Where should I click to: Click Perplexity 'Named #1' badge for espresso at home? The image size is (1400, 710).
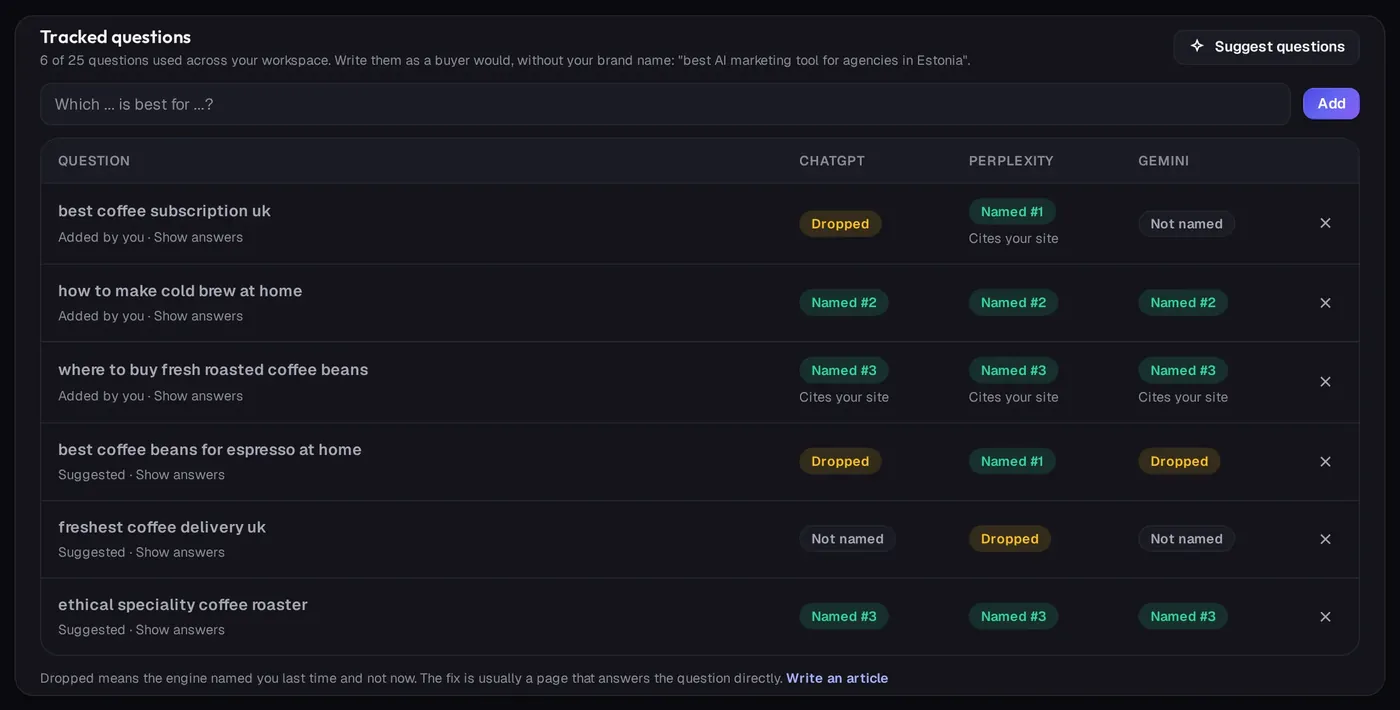click(1012, 462)
